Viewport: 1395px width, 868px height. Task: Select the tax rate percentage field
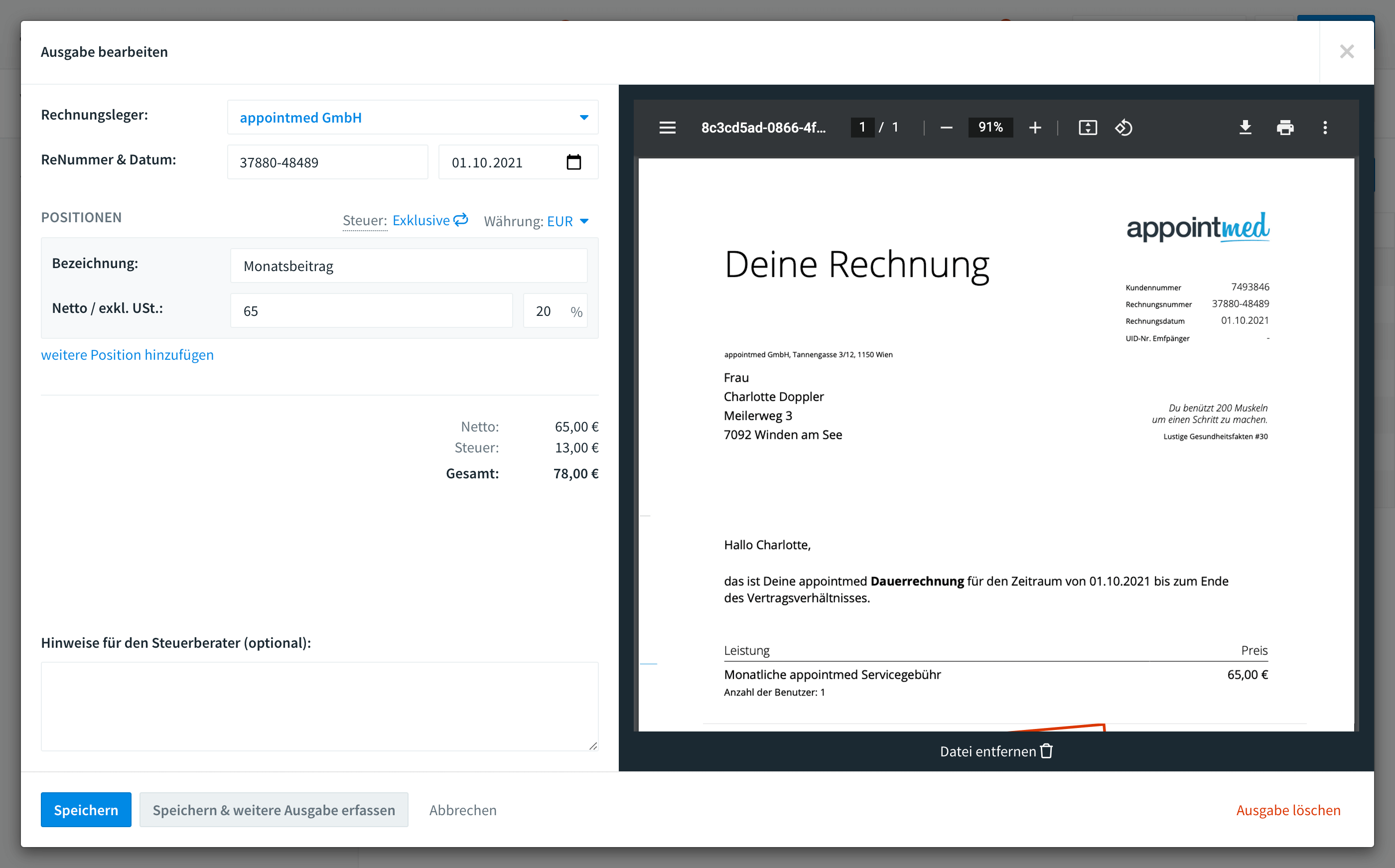[x=546, y=310]
